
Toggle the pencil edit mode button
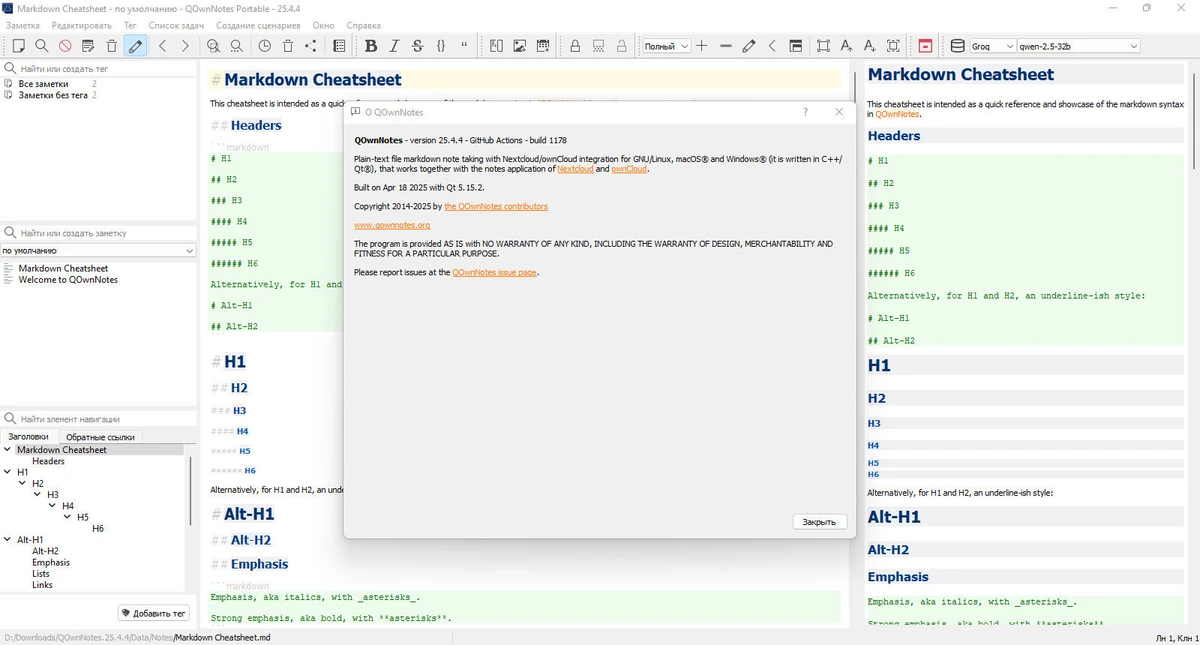[x=135, y=46]
